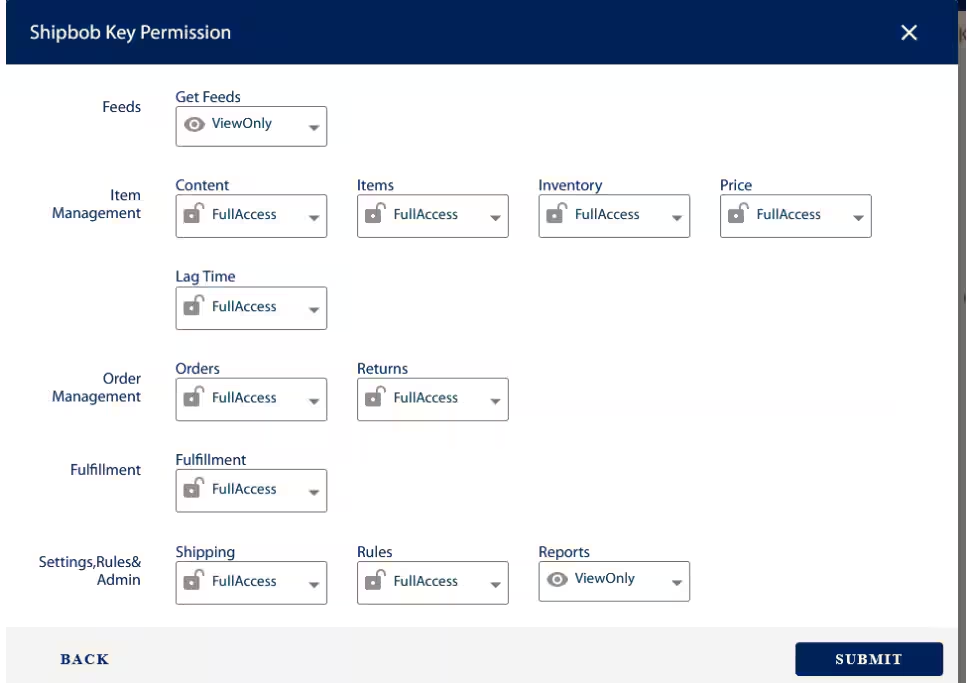967x683 pixels.
Task: Click the SUBMIT button
Action: 868,659
